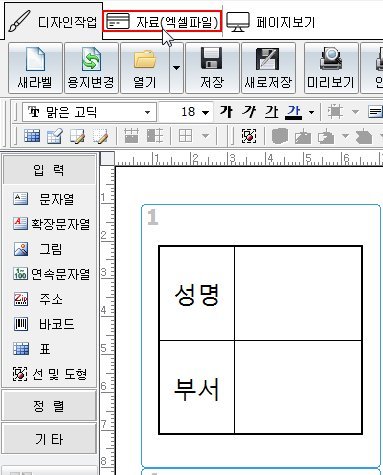
Task: Insert a 표 table from sidebar
Action: click(32, 349)
